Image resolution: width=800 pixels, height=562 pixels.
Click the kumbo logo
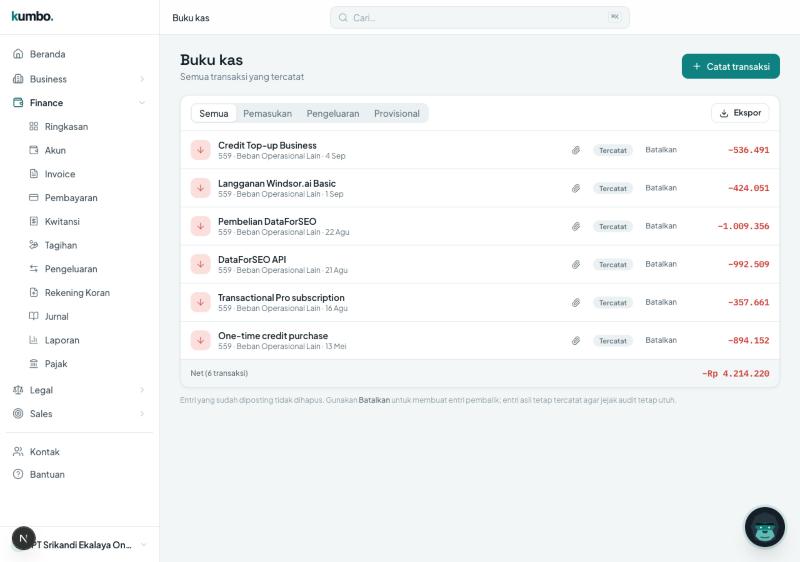tap(32, 16)
